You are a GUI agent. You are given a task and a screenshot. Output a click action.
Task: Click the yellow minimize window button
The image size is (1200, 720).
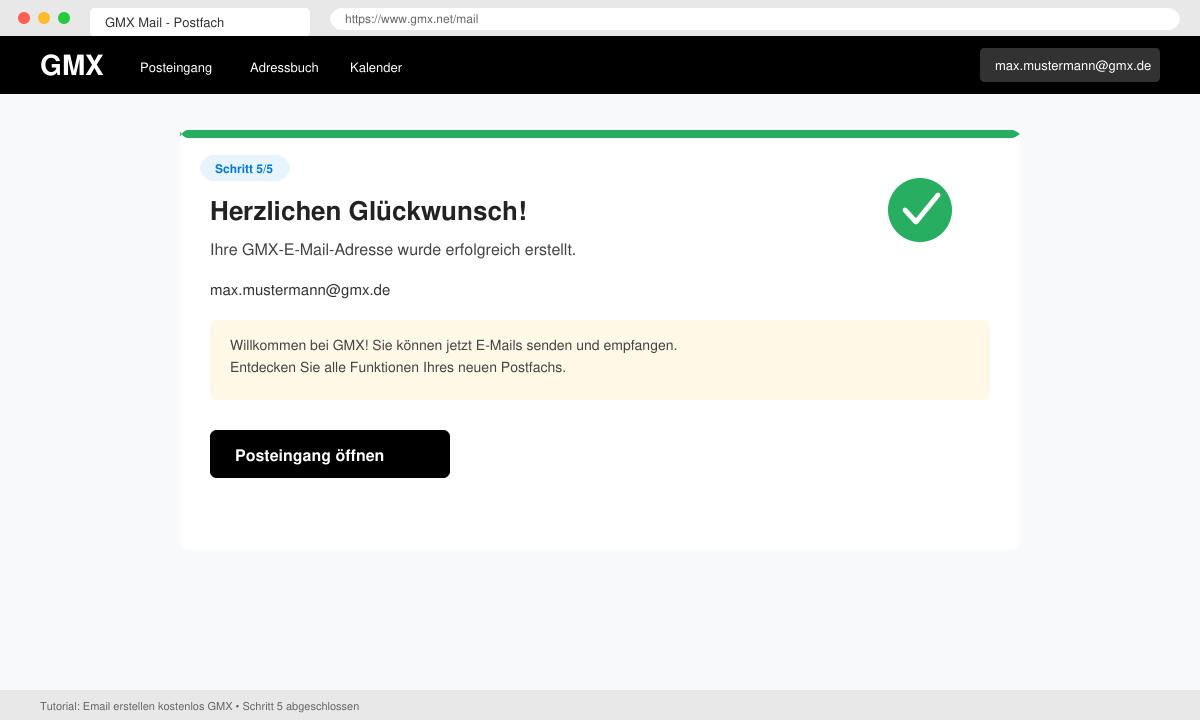[x=44, y=18]
